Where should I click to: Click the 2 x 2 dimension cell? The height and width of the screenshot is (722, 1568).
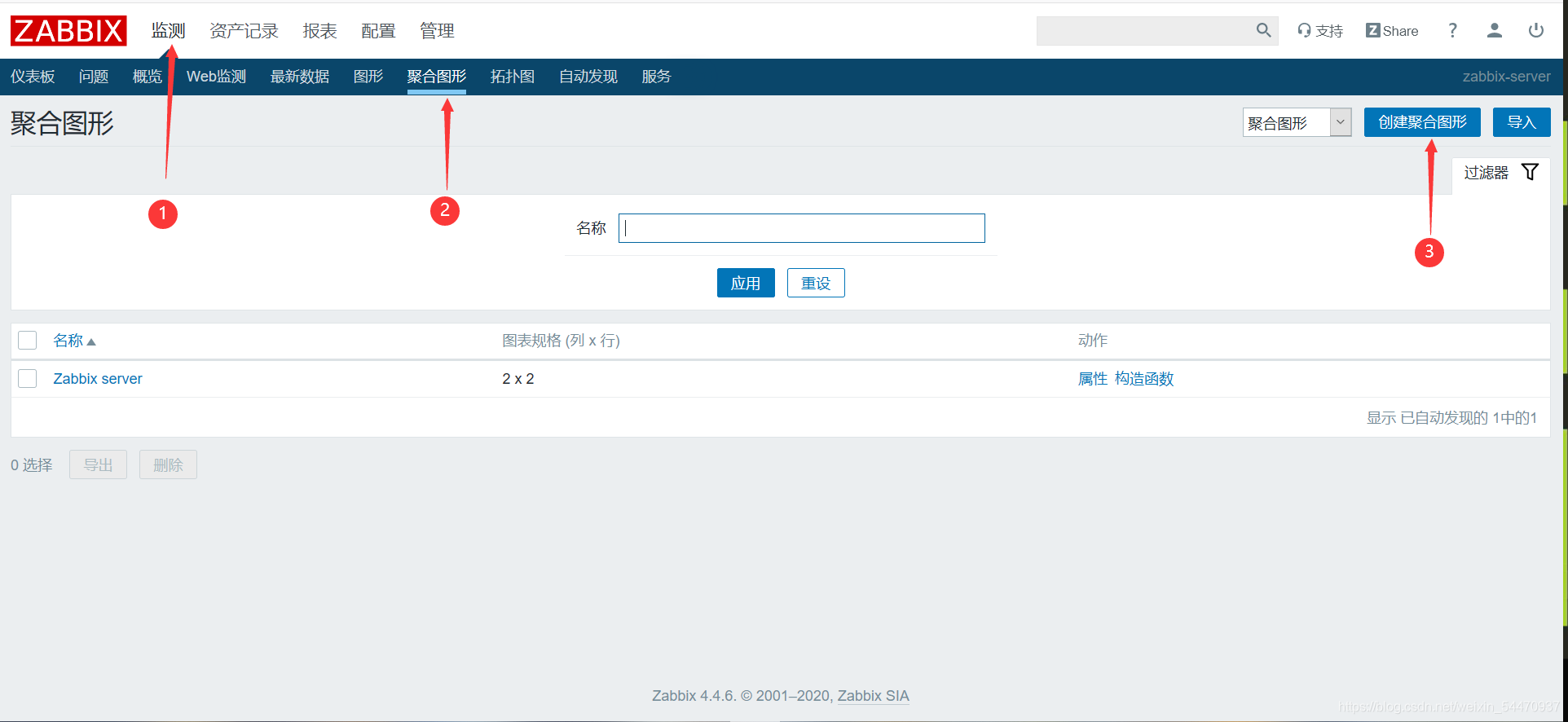point(518,379)
